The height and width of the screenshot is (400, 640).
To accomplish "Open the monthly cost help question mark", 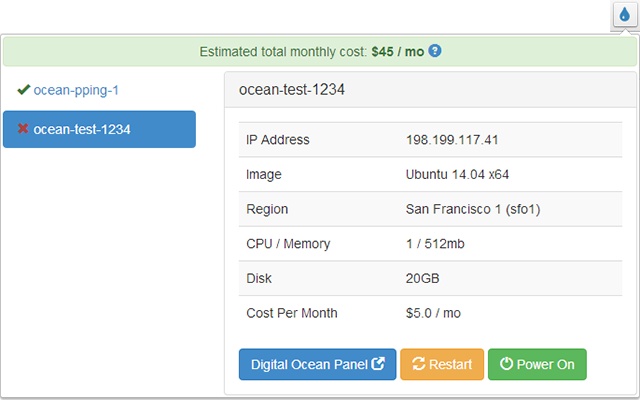I will click(435, 51).
